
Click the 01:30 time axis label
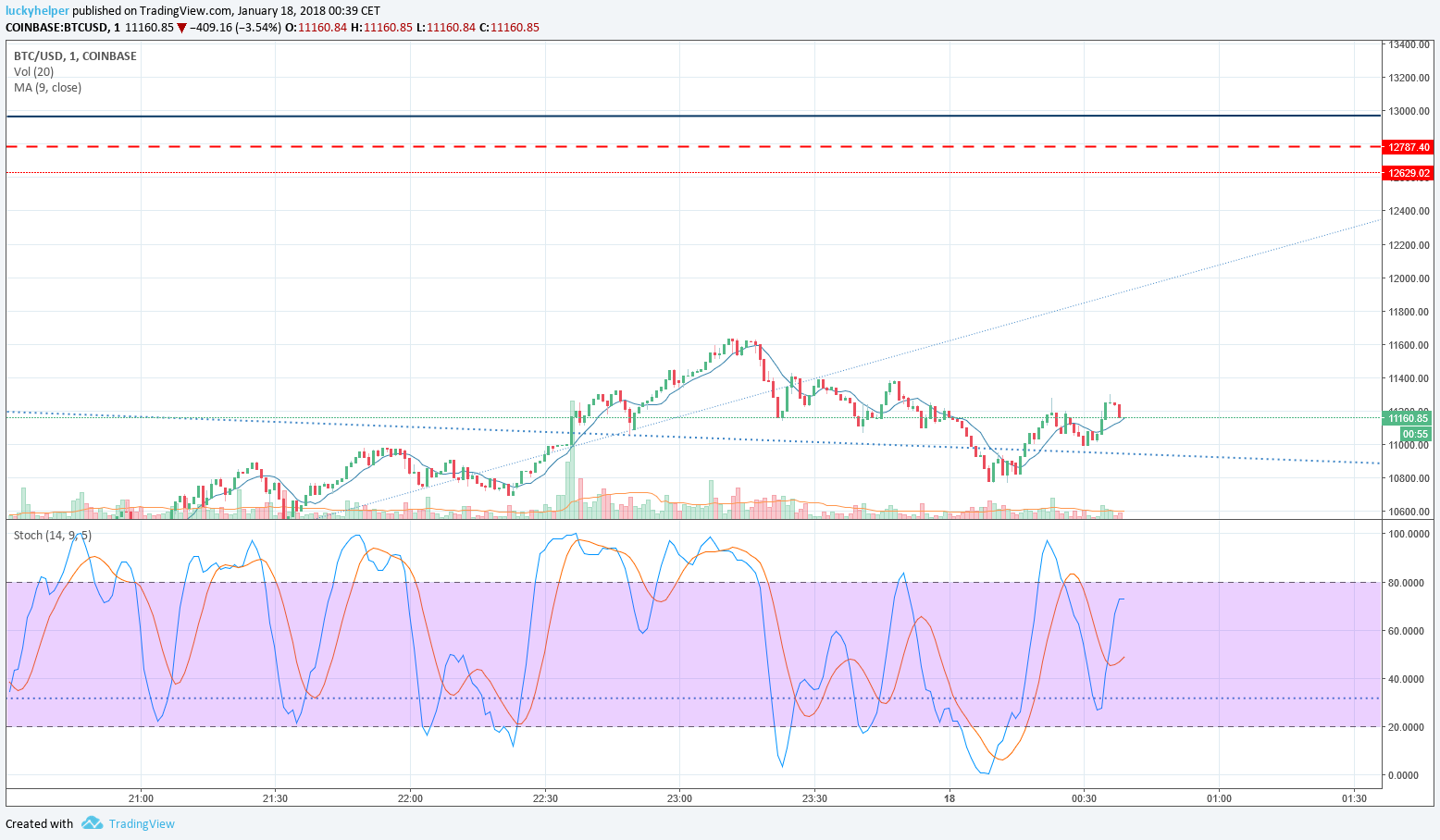(x=1353, y=798)
